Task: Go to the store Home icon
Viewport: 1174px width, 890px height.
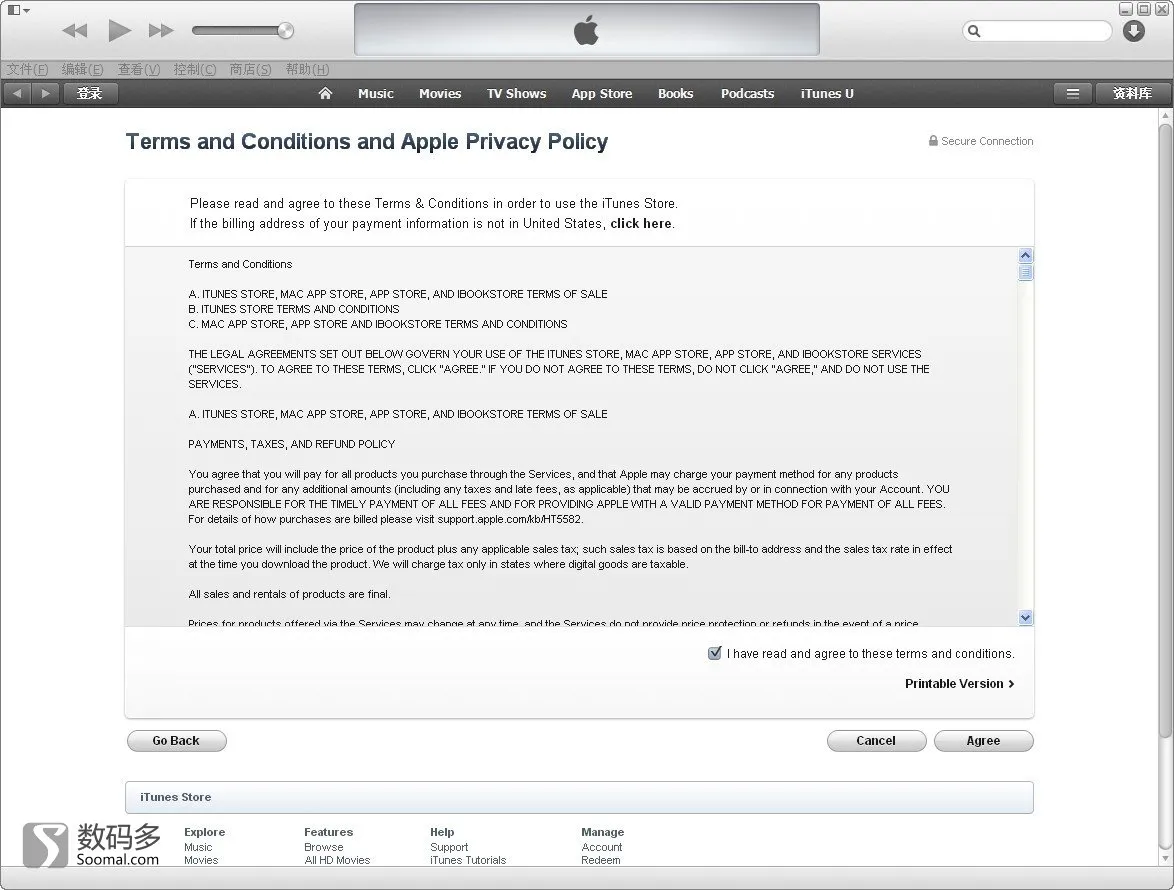Action: tap(325, 94)
